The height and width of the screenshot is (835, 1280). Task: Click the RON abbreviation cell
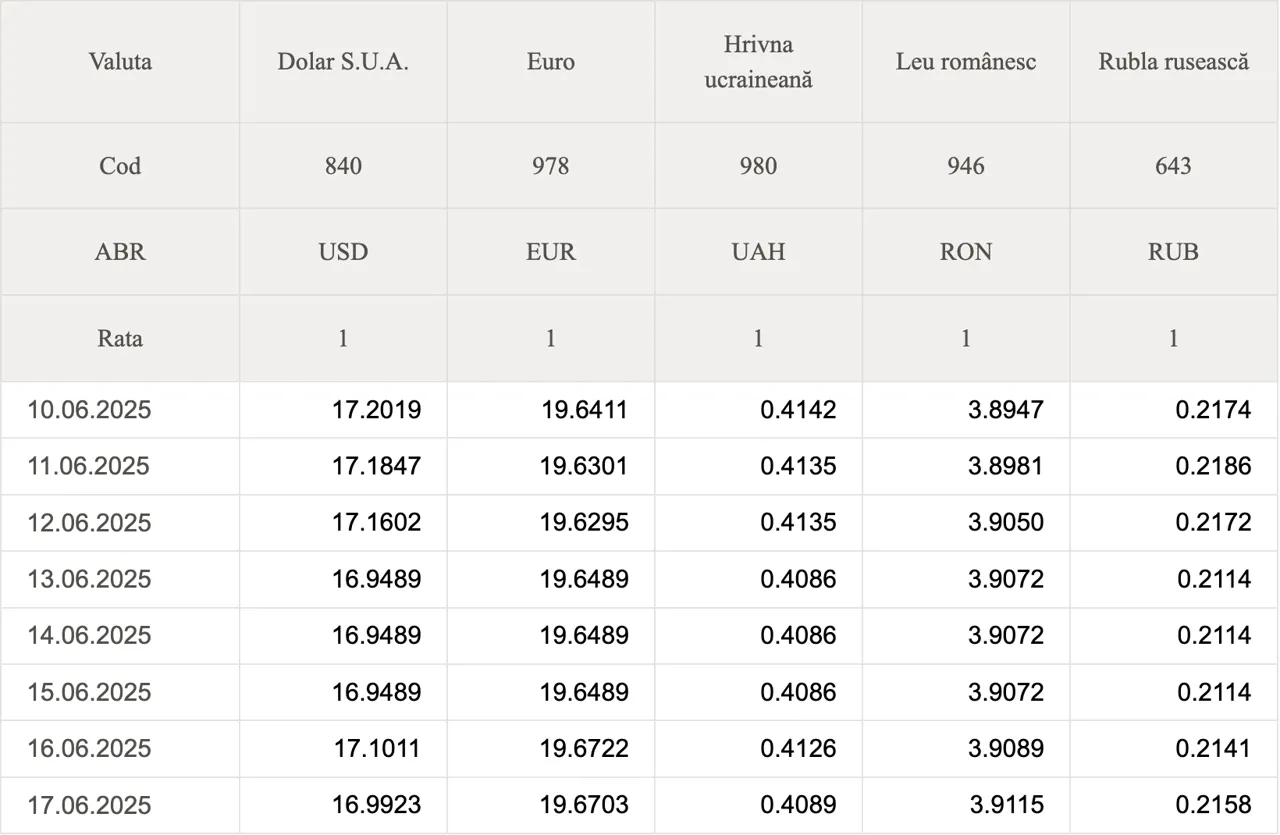(x=966, y=252)
